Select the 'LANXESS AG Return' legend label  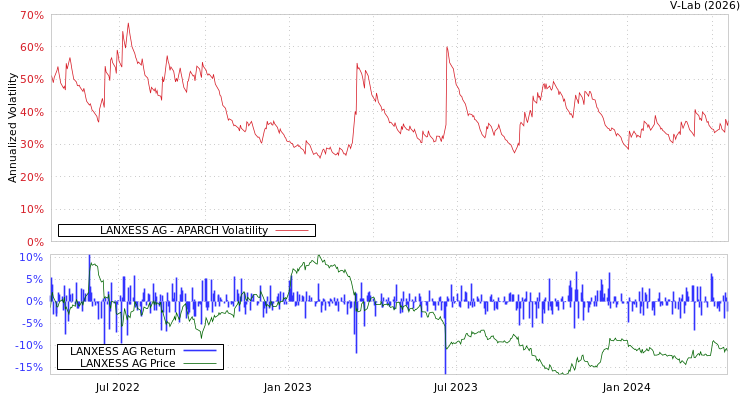(x=122, y=351)
